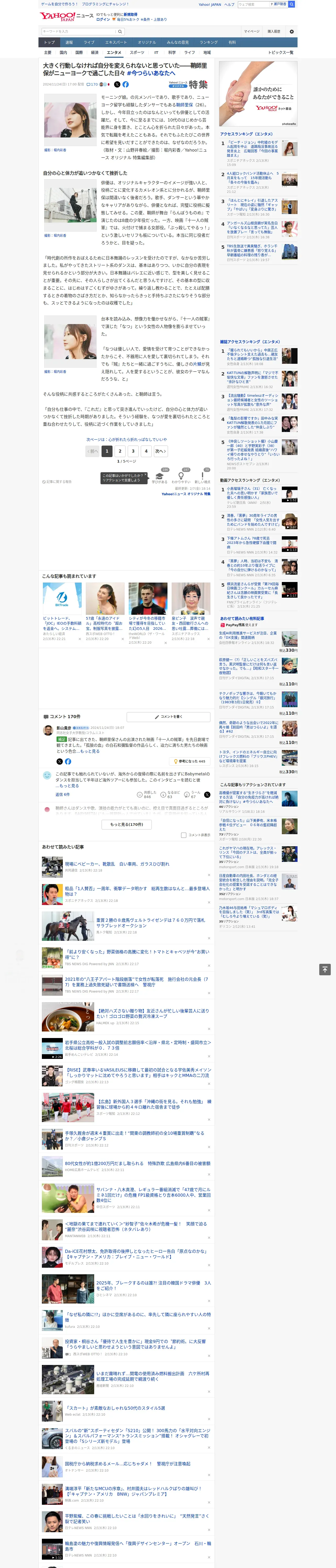Expand 影山貴彦's comment with もっと見る
The image size is (336, 1568).
(90, 751)
